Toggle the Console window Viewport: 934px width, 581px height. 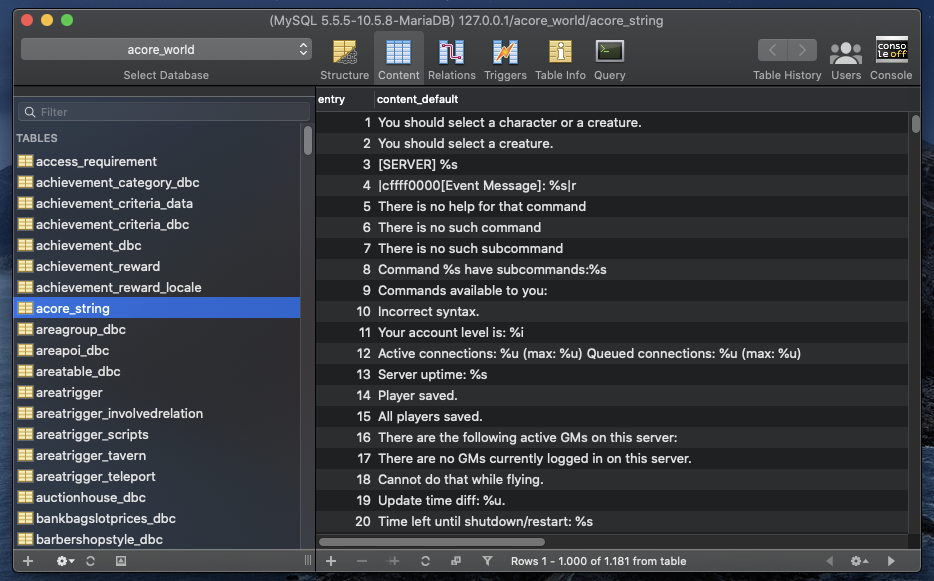891,58
